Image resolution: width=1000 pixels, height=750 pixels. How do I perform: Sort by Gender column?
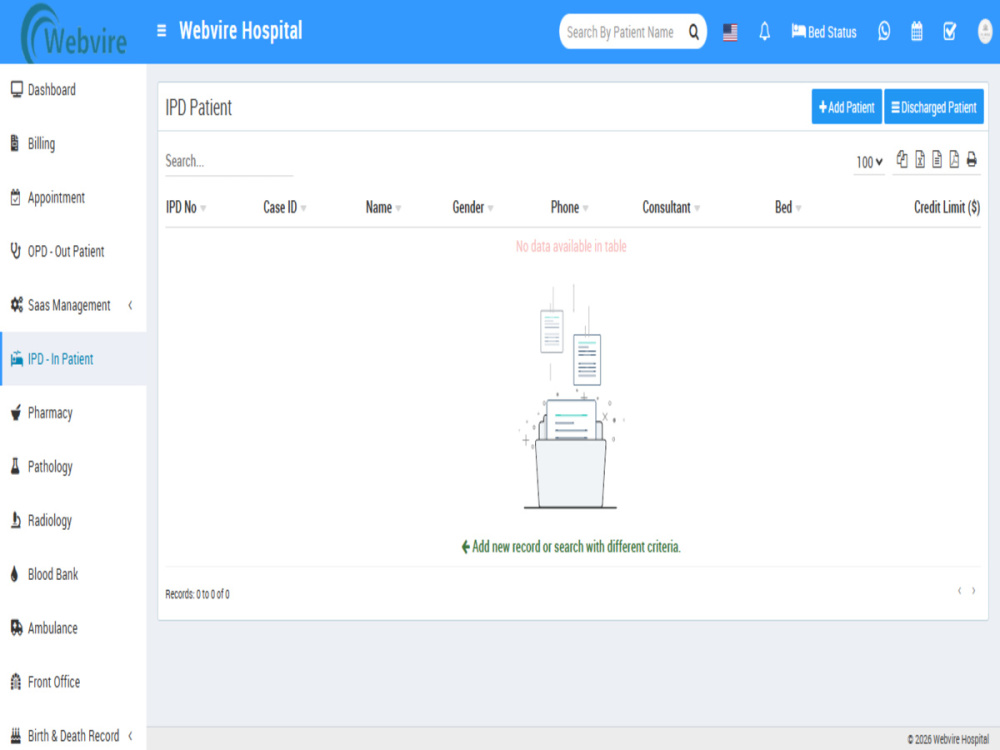coord(473,207)
